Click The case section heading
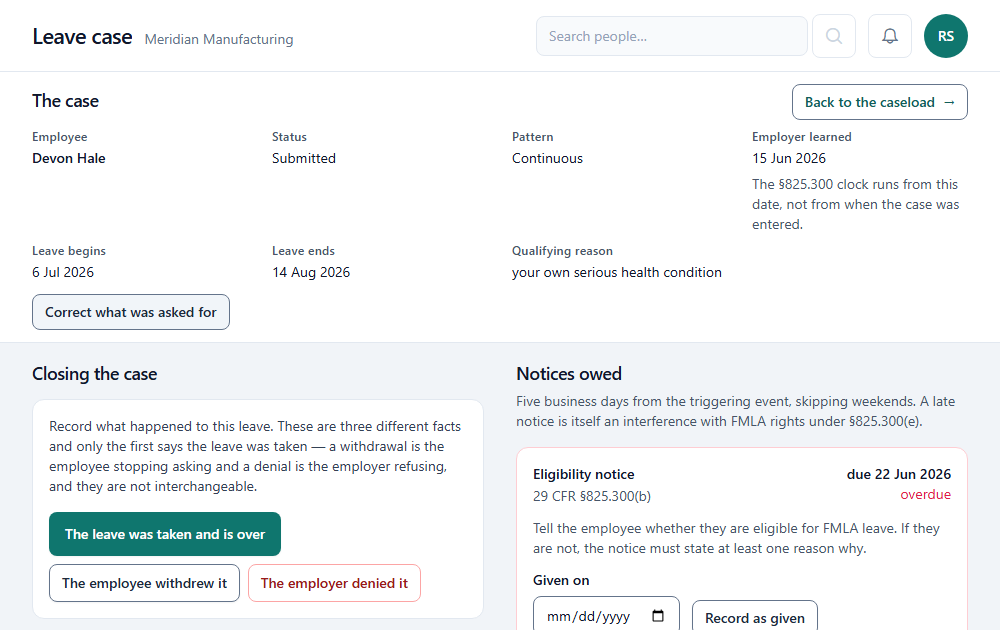The image size is (1000, 630). (x=66, y=101)
